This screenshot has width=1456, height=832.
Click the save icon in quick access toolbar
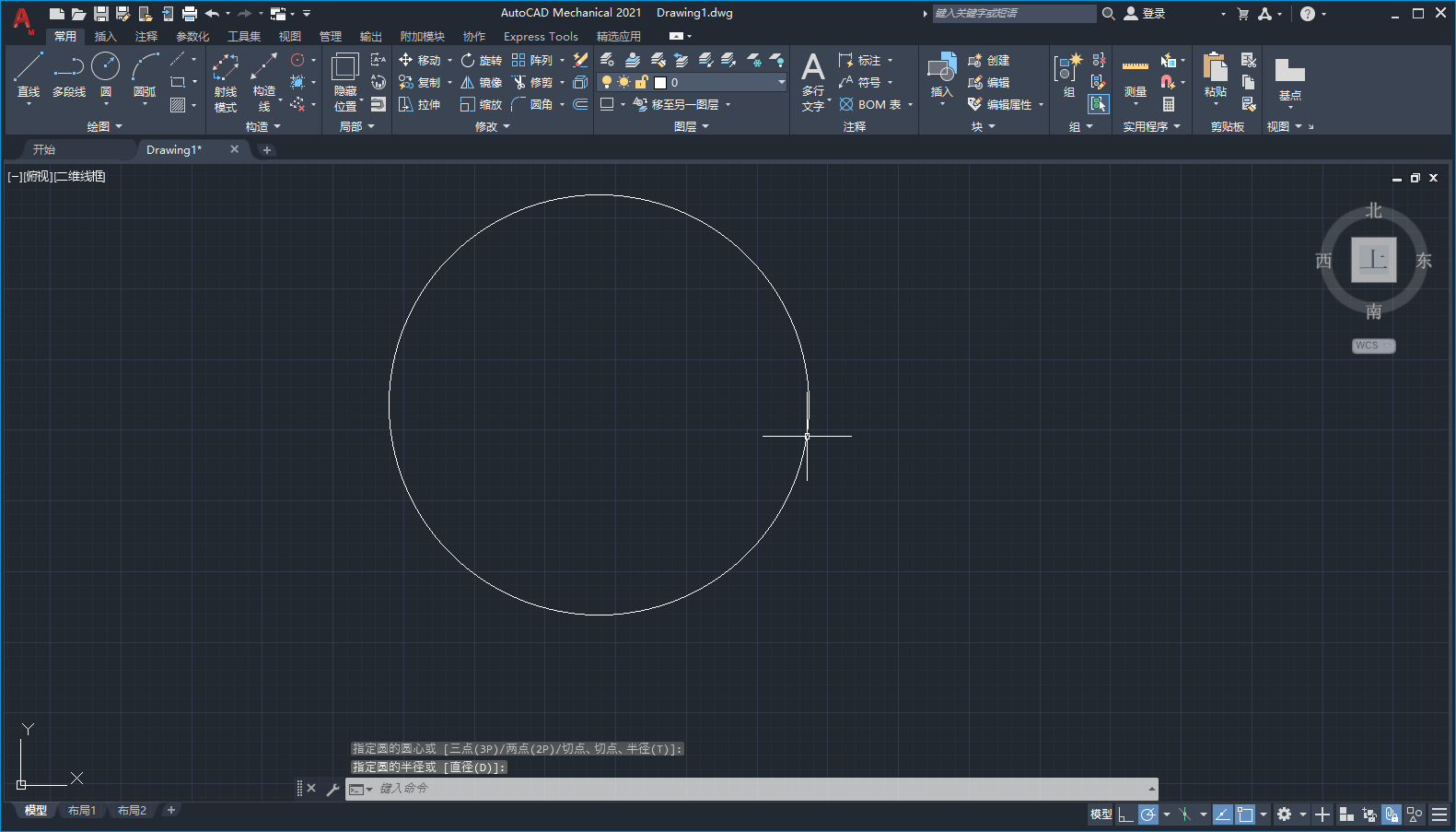(101, 13)
